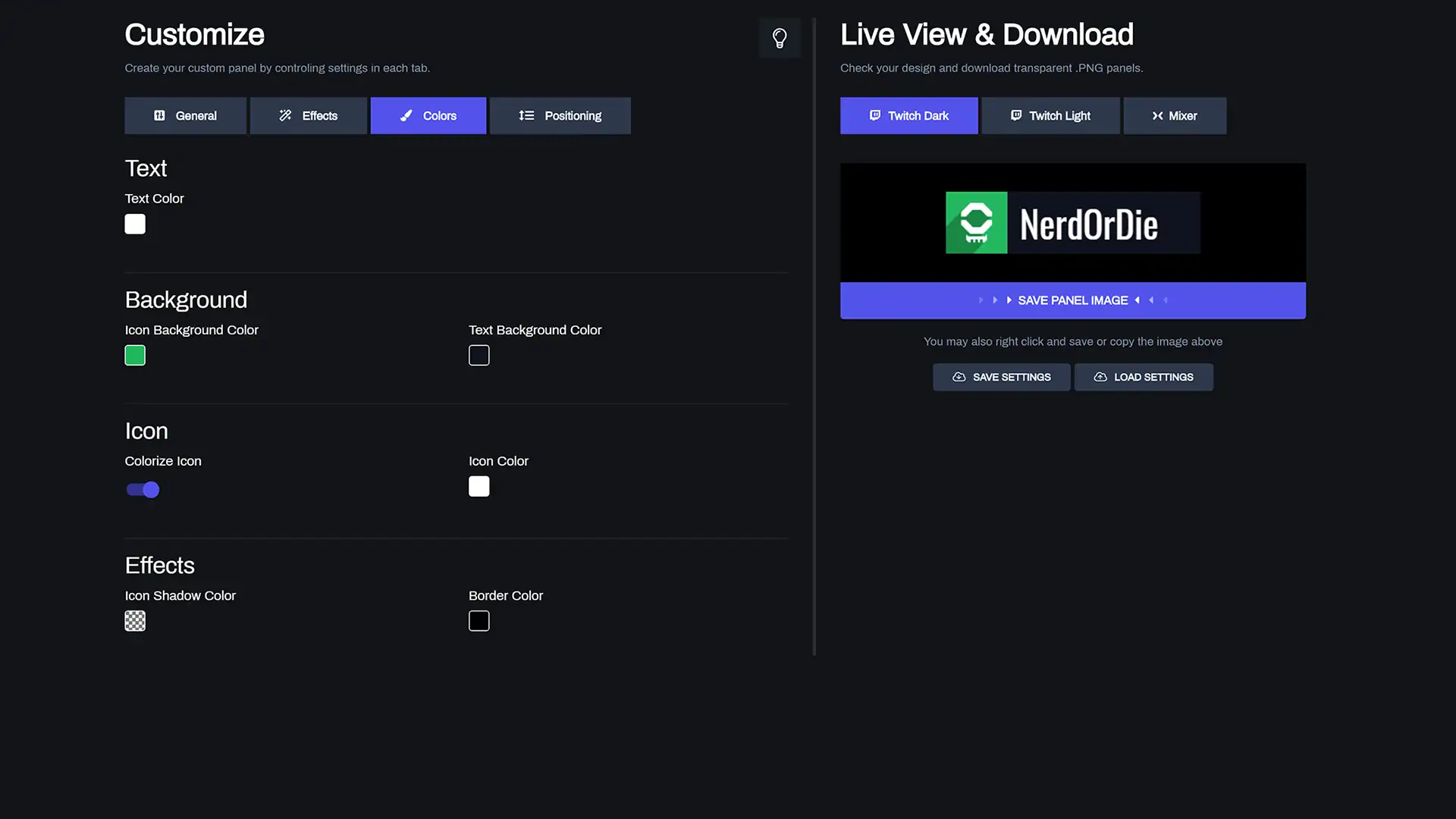Open the Icon Shadow Color swatch
Viewport: 1456px width, 819px height.
(x=135, y=621)
